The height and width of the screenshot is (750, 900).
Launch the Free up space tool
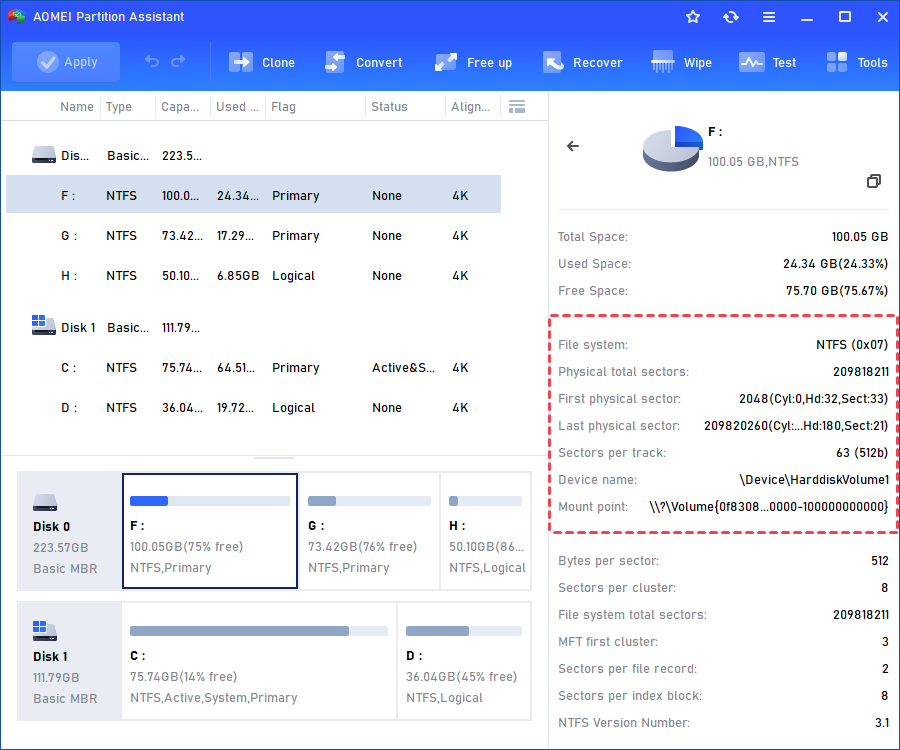pyautogui.click(x=473, y=62)
